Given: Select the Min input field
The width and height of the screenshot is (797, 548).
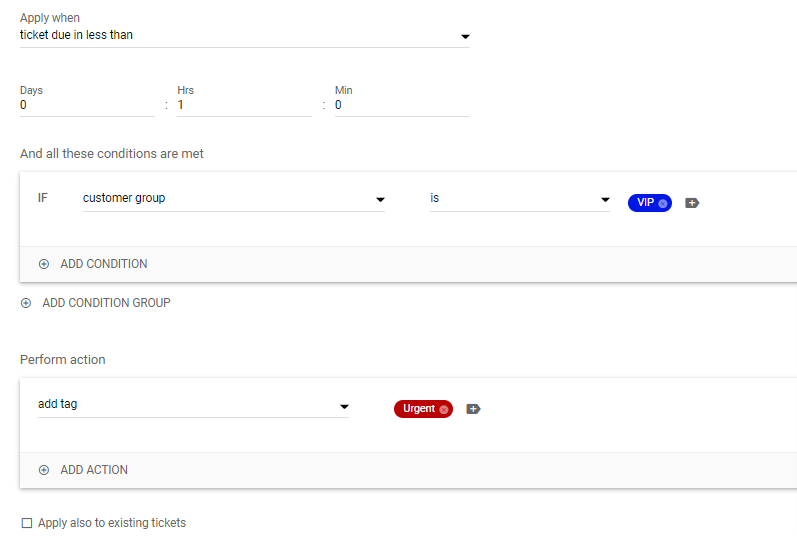Looking at the screenshot, I should coord(402,105).
